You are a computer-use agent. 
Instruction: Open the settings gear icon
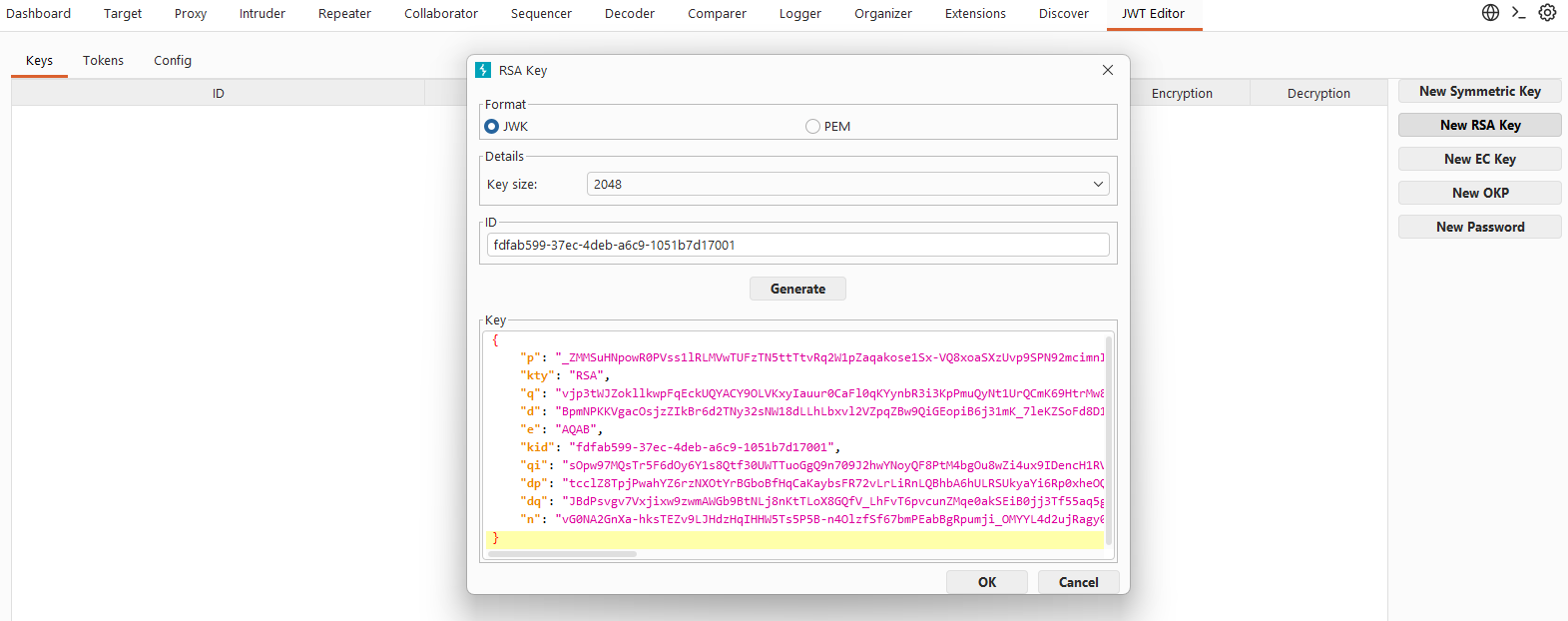[1547, 13]
